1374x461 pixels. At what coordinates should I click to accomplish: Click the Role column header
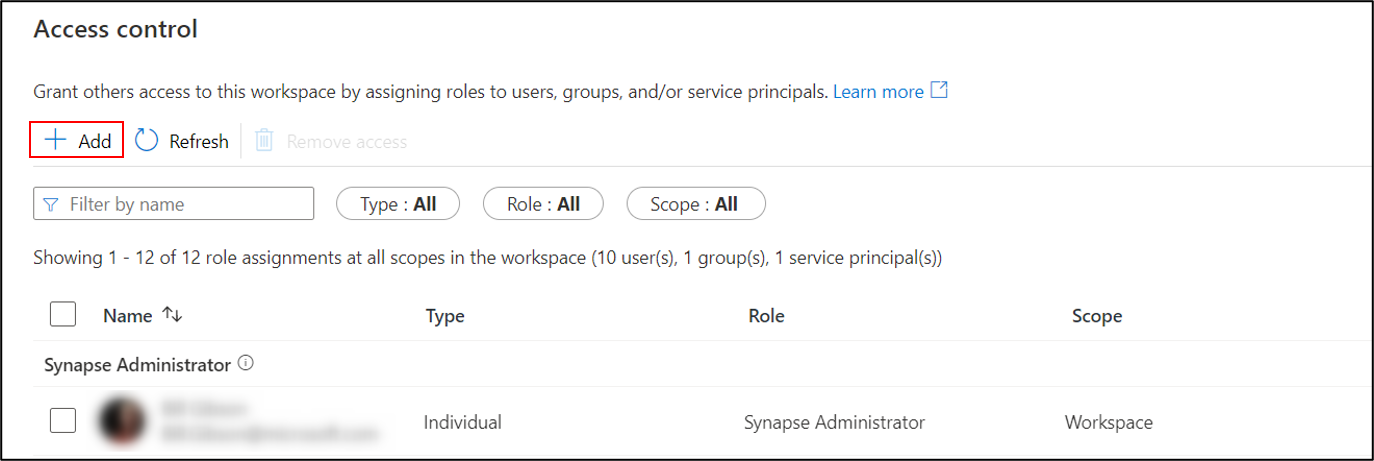coord(766,316)
